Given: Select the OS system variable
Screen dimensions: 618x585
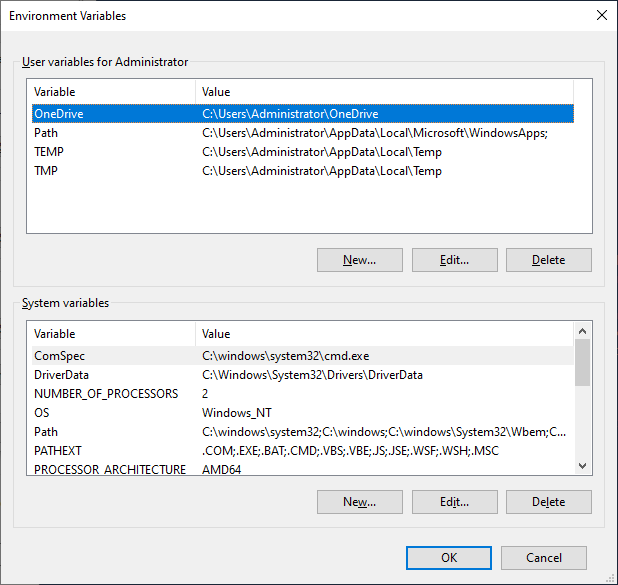Looking at the screenshot, I should [x=303, y=412].
